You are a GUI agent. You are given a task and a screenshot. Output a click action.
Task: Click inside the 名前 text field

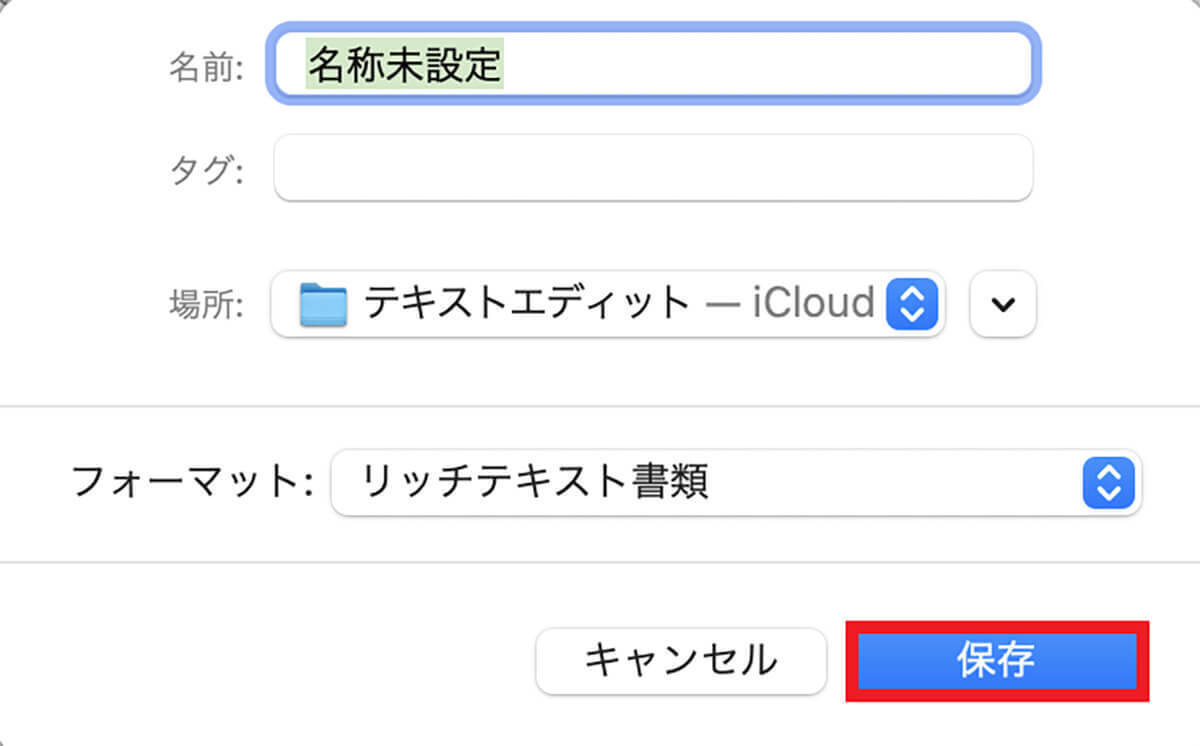(760, 65)
